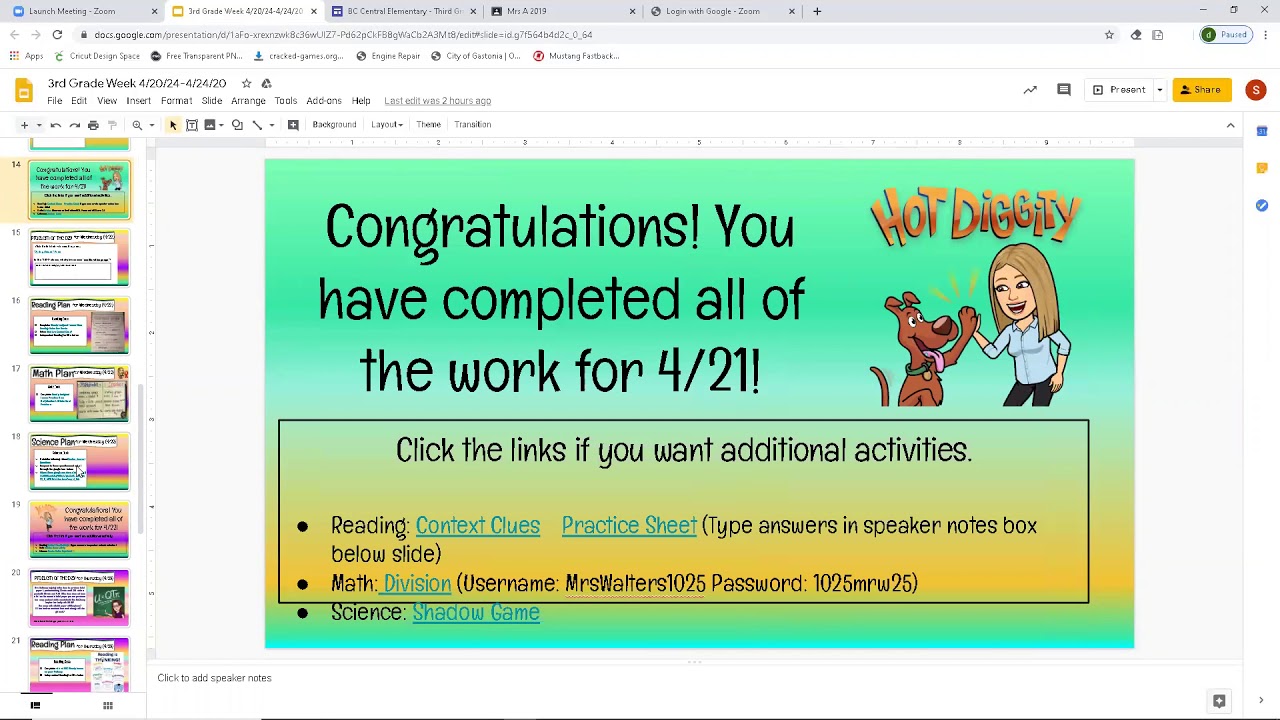The height and width of the screenshot is (720, 1280).
Task: Click to add speaker notes field
Action: (694, 678)
